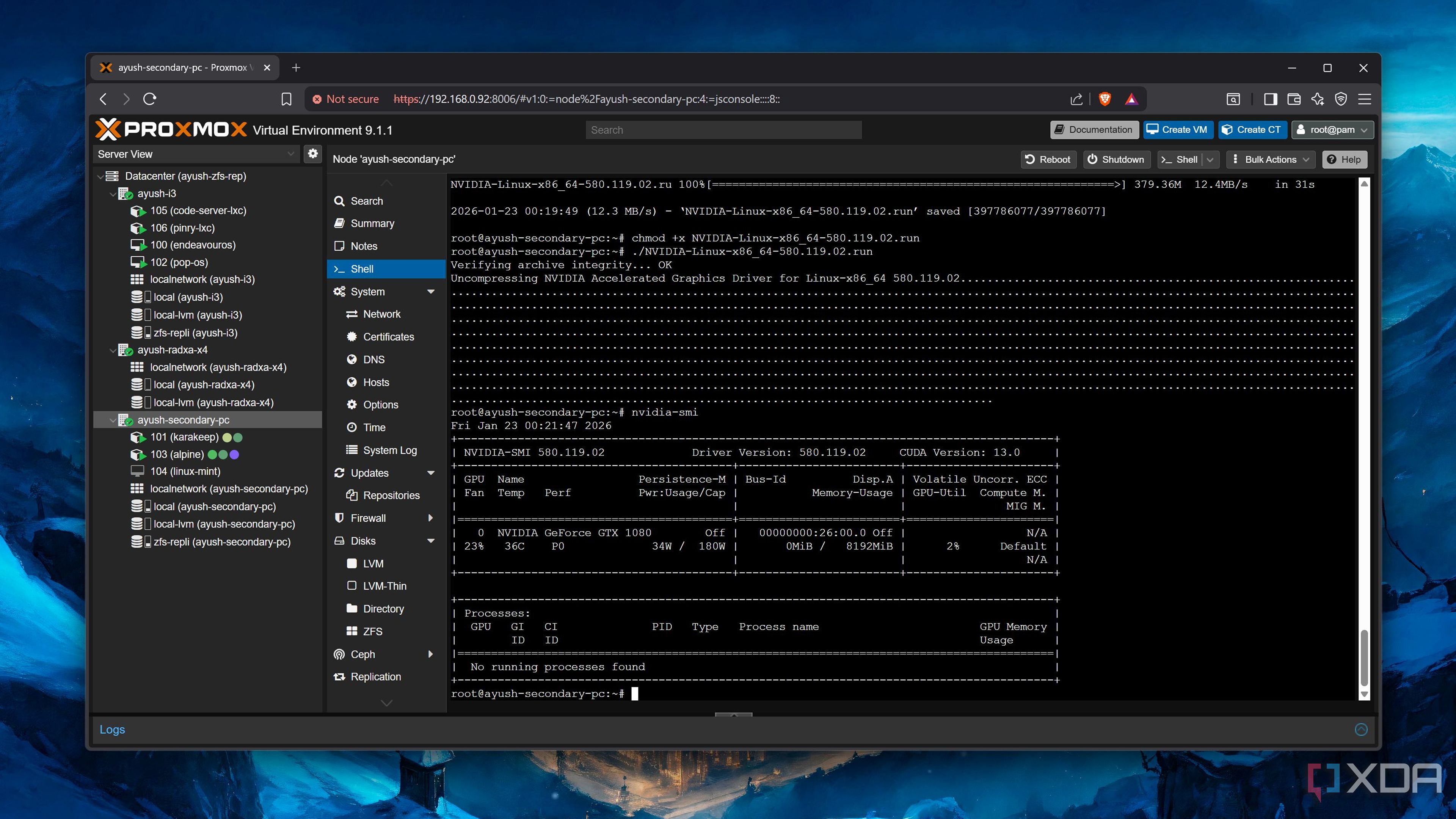Click the Not secure warning indicator

tap(345, 99)
